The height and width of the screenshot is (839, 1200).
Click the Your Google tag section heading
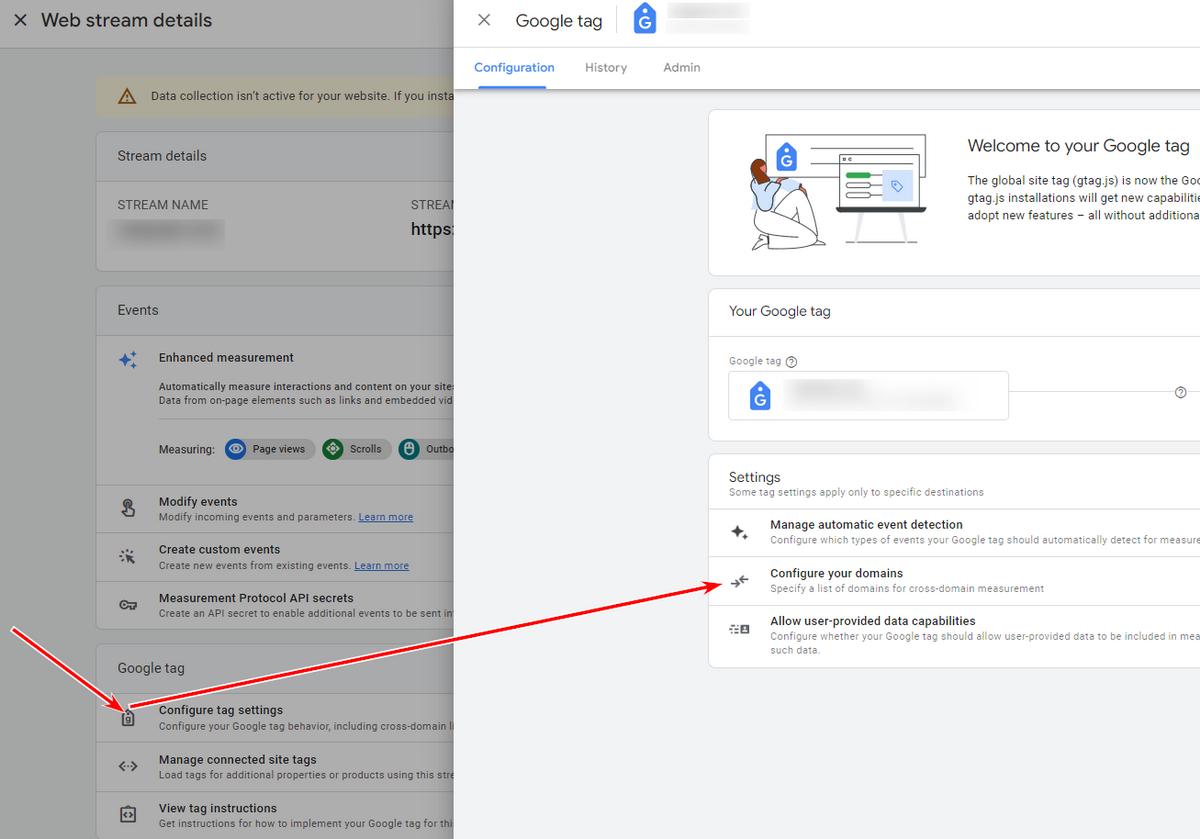[780, 311]
